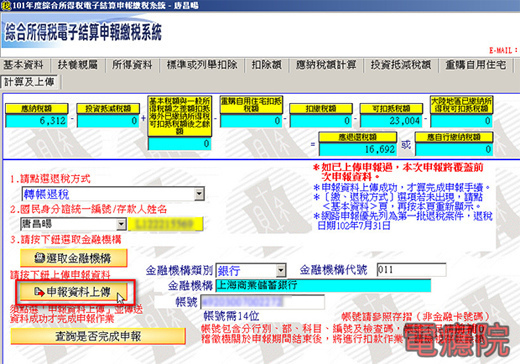The width and height of the screenshot is (520, 364).
Task: Click the yellow ID number field
Action: tap(165, 224)
